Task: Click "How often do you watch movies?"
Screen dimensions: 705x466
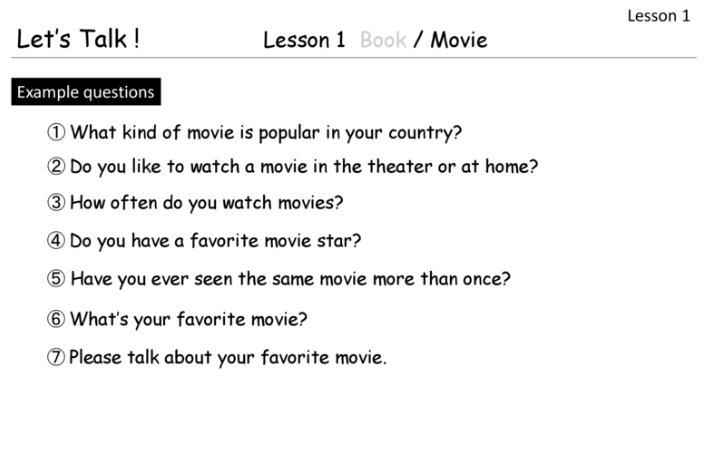Action: coord(206,203)
